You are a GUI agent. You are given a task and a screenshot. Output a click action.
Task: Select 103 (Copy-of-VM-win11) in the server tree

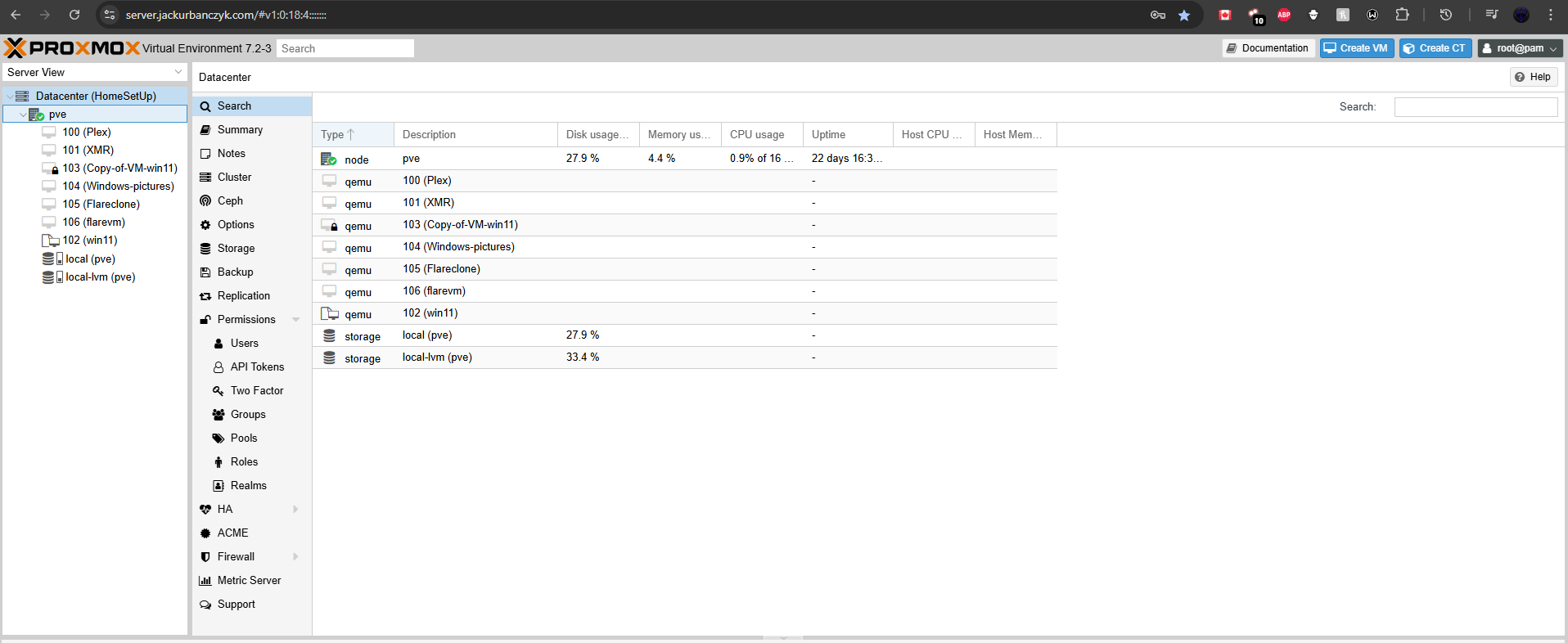click(119, 169)
